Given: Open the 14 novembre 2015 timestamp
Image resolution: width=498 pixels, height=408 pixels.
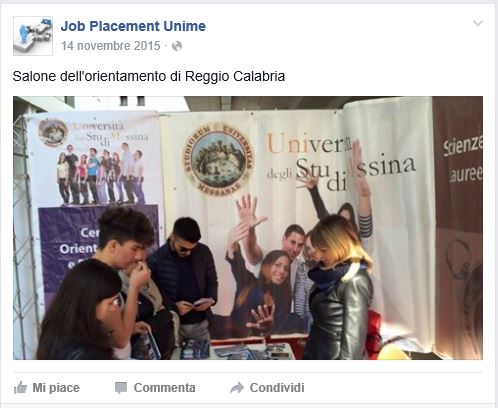Looking at the screenshot, I should [x=111, y=46].
